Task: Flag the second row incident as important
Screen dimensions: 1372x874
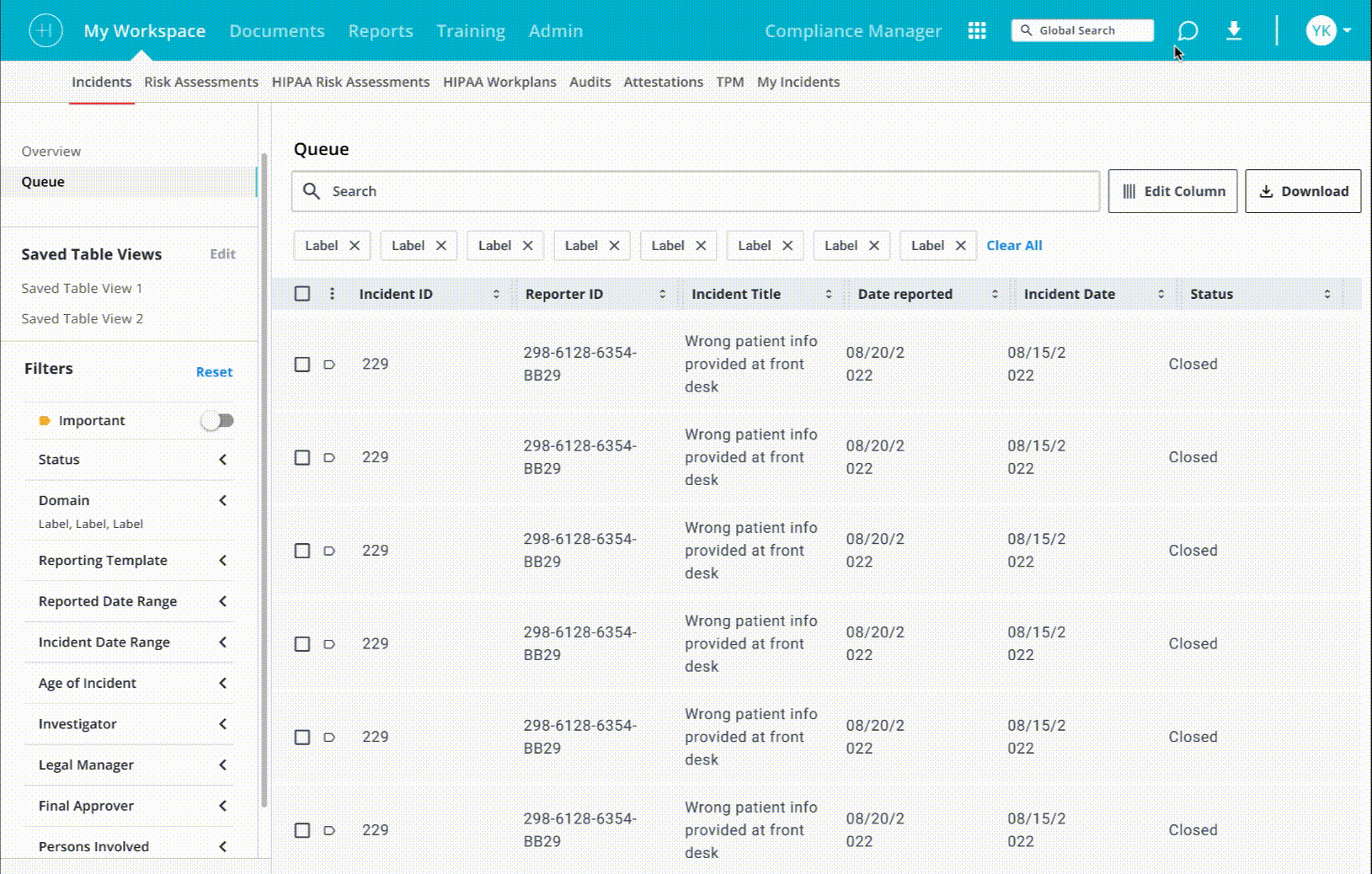Action: click(x=329, y=458)
